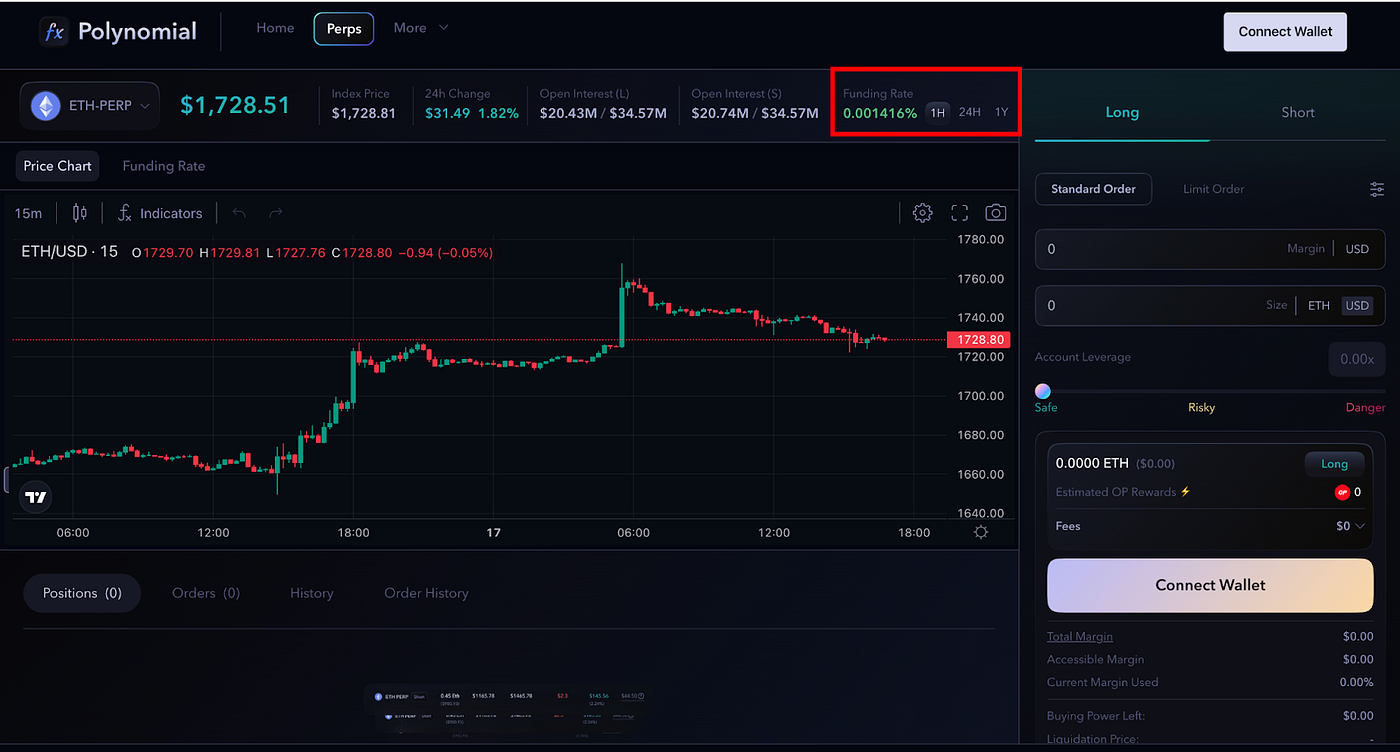The height and width of the screenshot is (752, 1400).
Task: Open the Order History tab
Action: [426, 592]
